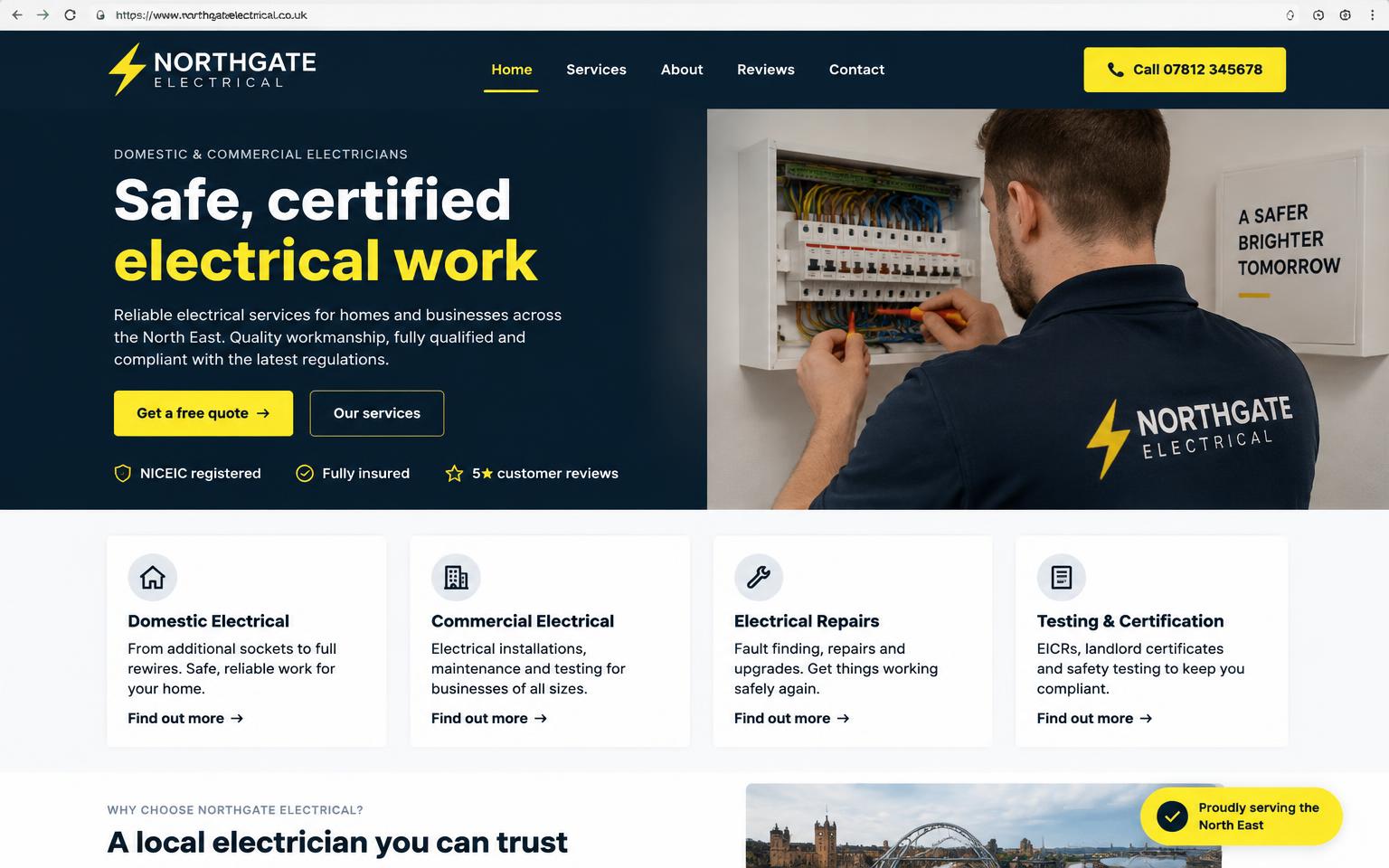Click the checkmark on Proudly serving badge

click(1172, 816)
